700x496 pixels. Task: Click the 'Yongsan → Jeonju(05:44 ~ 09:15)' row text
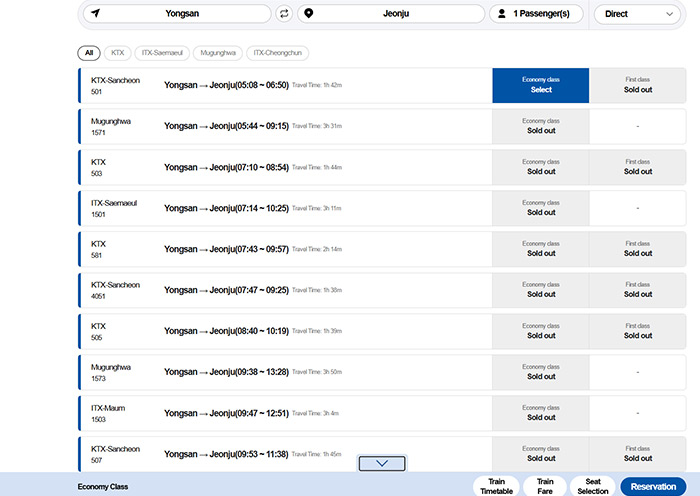click(x=226, y=126)
